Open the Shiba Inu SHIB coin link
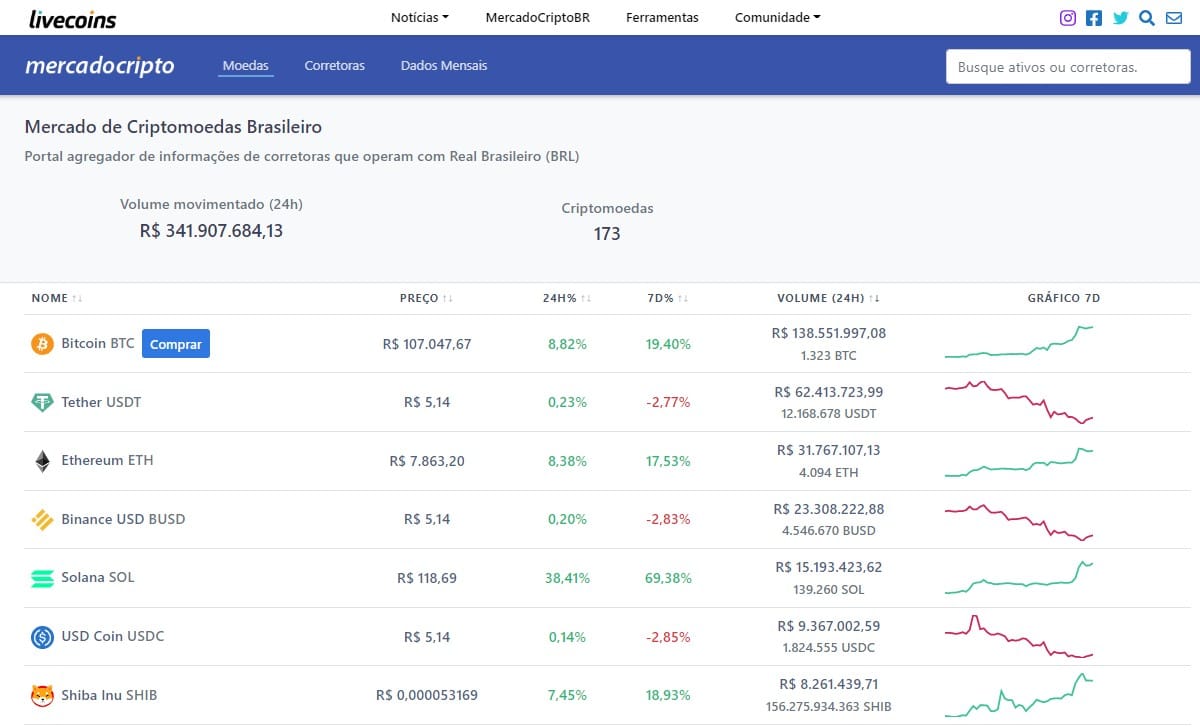The height and width of the screenshot is (727, 1200). (x=109, y=694)
